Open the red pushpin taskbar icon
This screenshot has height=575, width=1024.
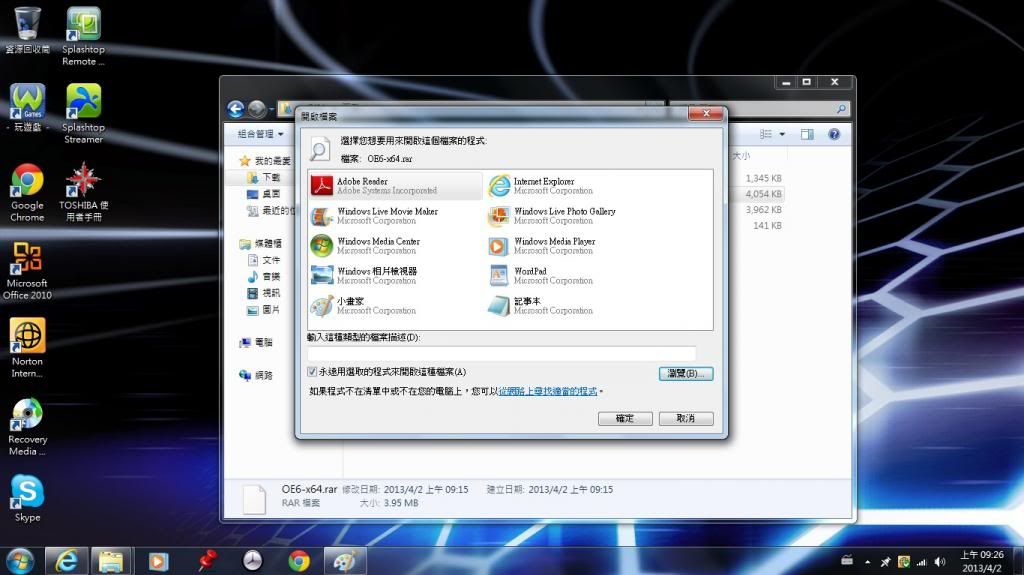[206, 561]
